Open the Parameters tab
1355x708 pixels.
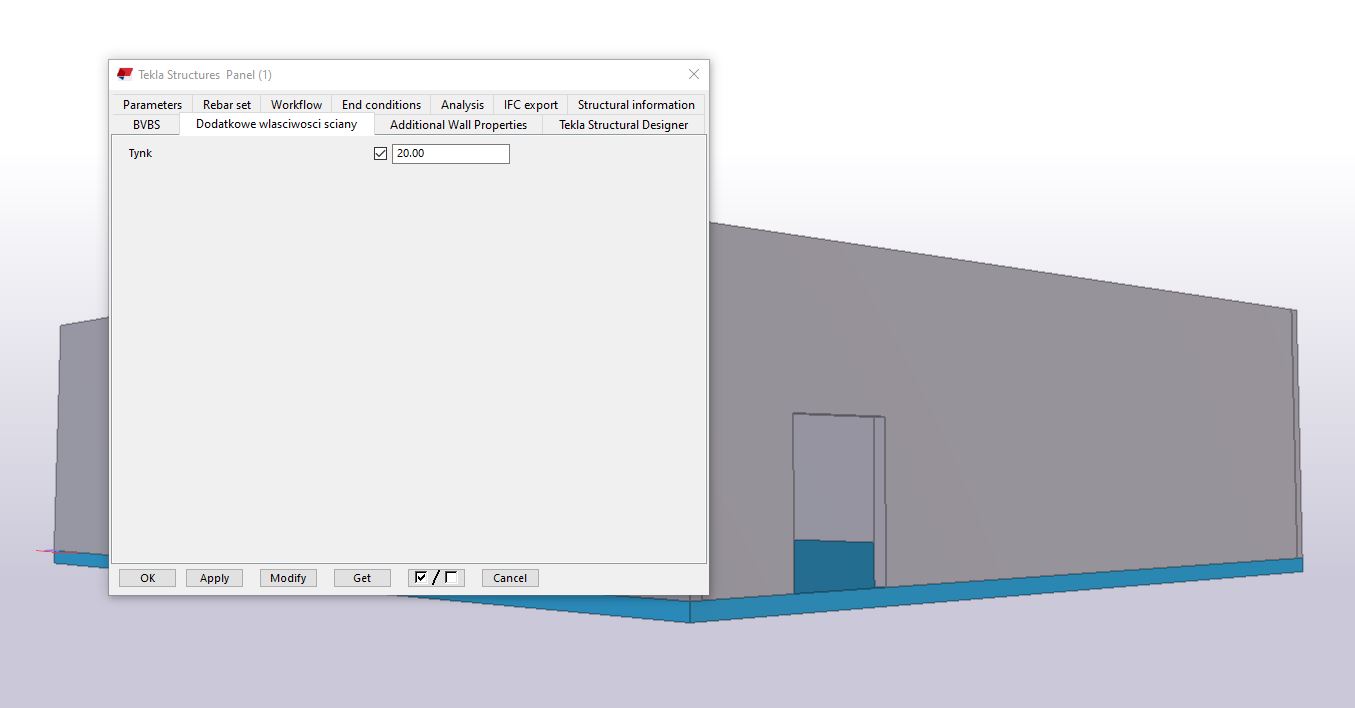(152, 104)
